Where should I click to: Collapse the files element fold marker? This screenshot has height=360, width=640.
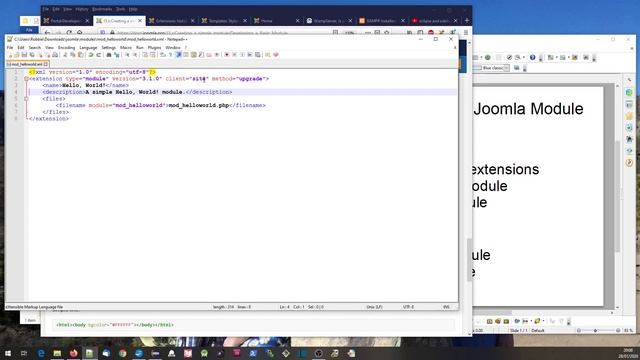tap(26, 99)
